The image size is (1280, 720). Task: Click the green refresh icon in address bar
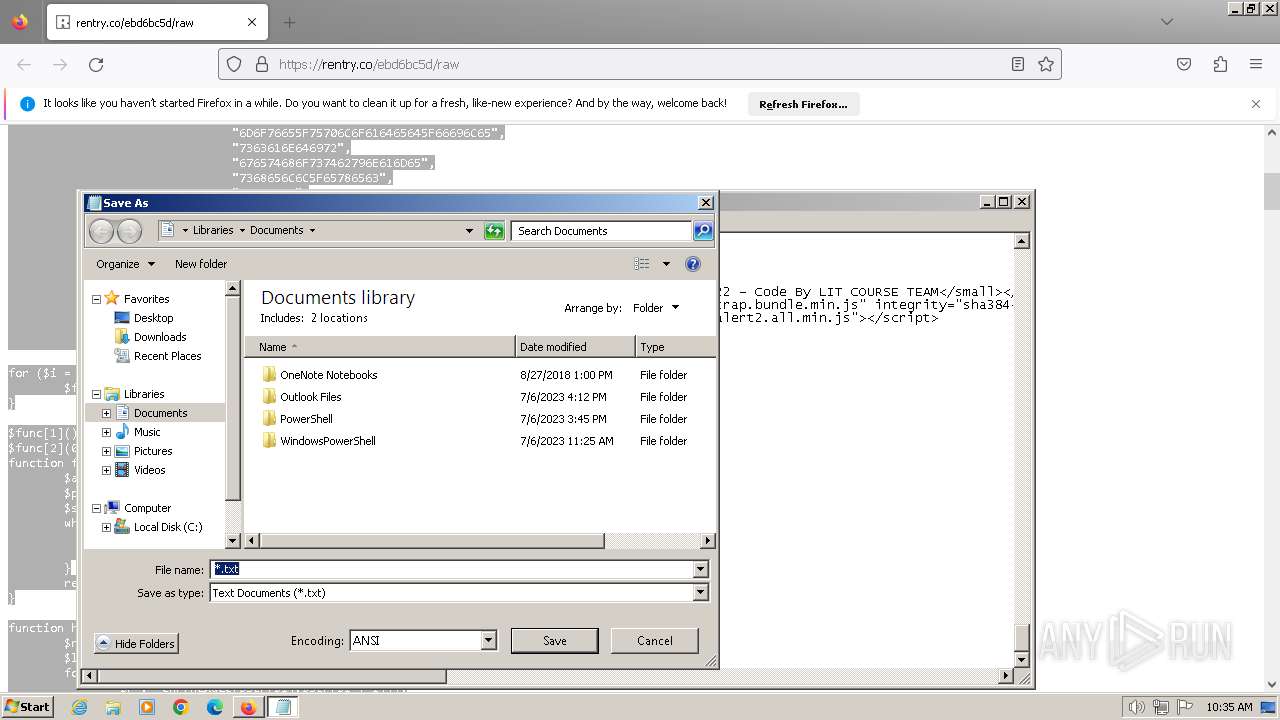pos(494,231)
